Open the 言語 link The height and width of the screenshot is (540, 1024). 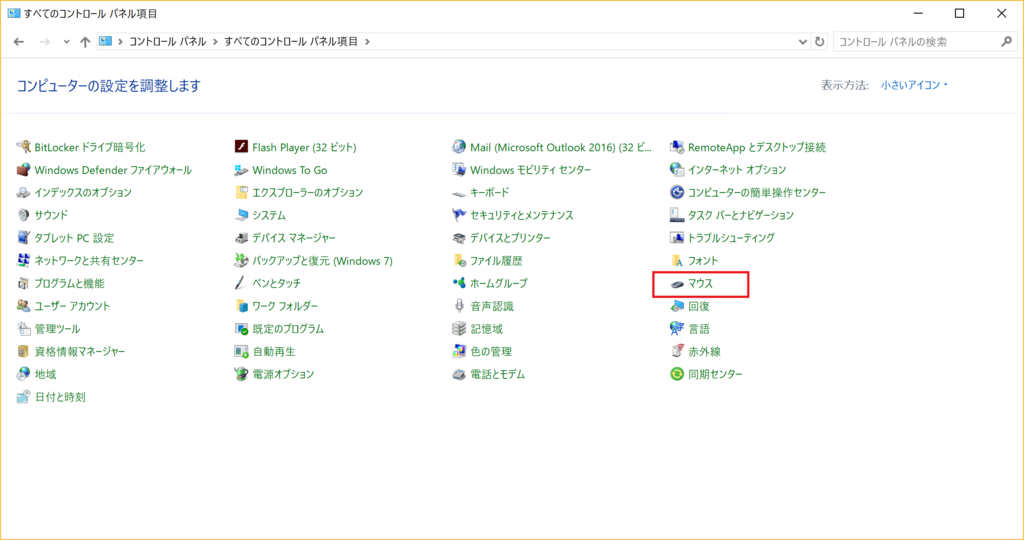(x=699, y=328)
